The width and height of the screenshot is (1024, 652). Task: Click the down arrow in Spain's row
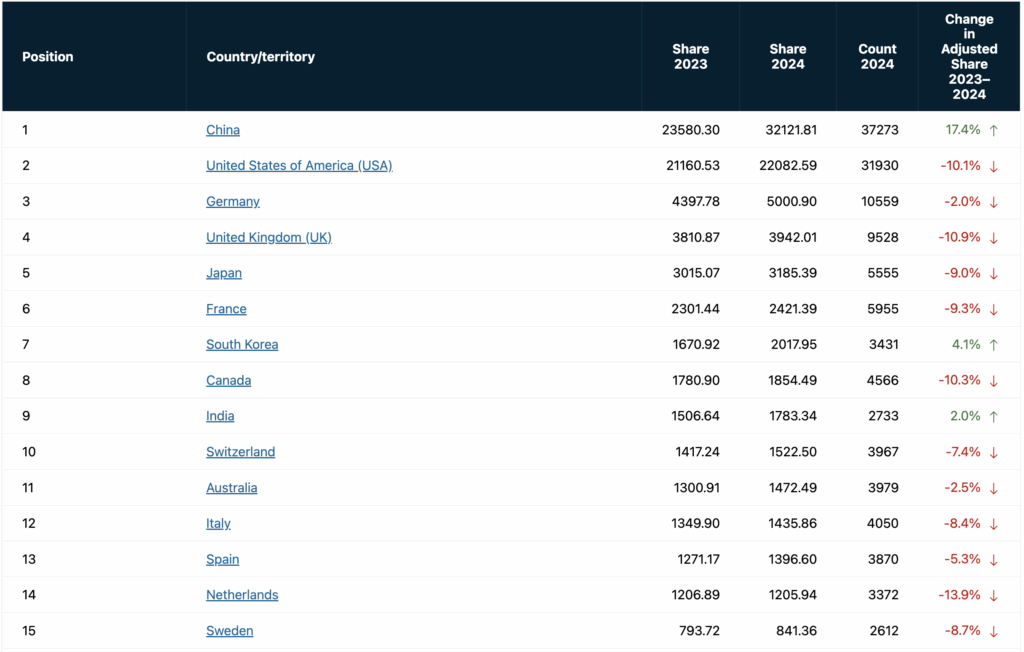(993, 561)
